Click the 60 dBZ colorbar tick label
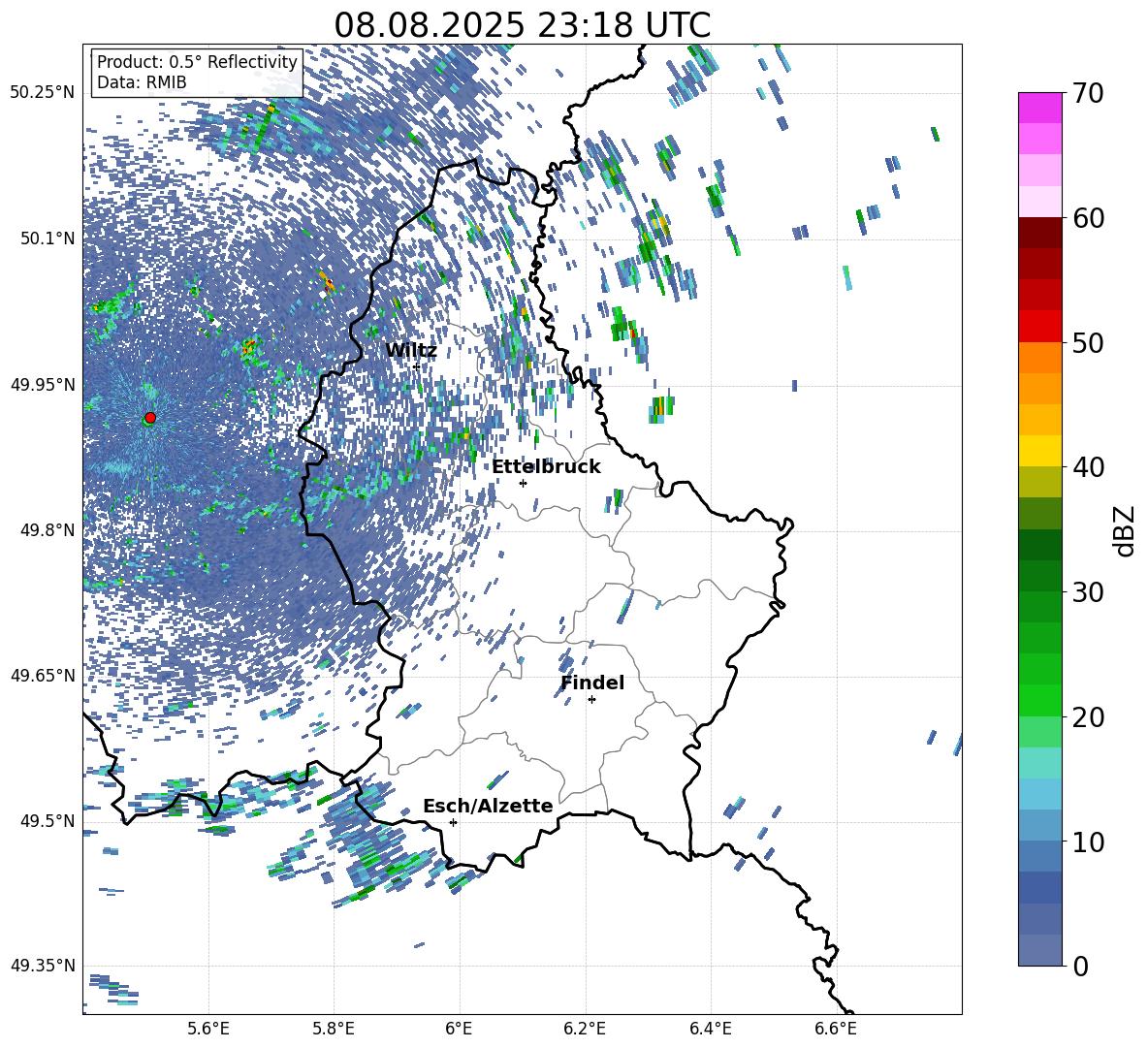This screenshot has width=1148, height=1048. pyautogui.click(x=1088, y=218)
